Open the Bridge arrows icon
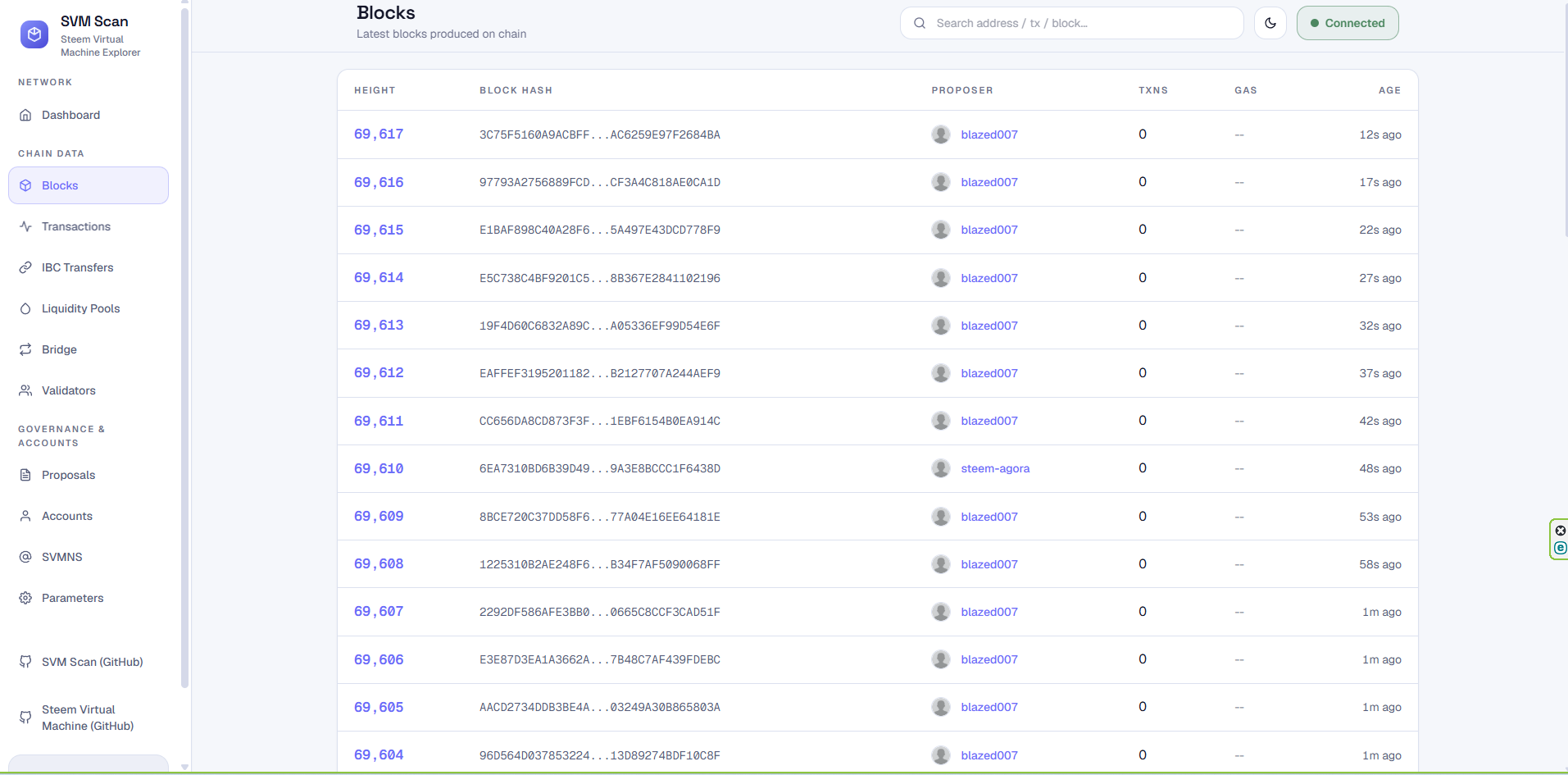Viewport: 1568px width, 775px height. [x=25, y=349]
